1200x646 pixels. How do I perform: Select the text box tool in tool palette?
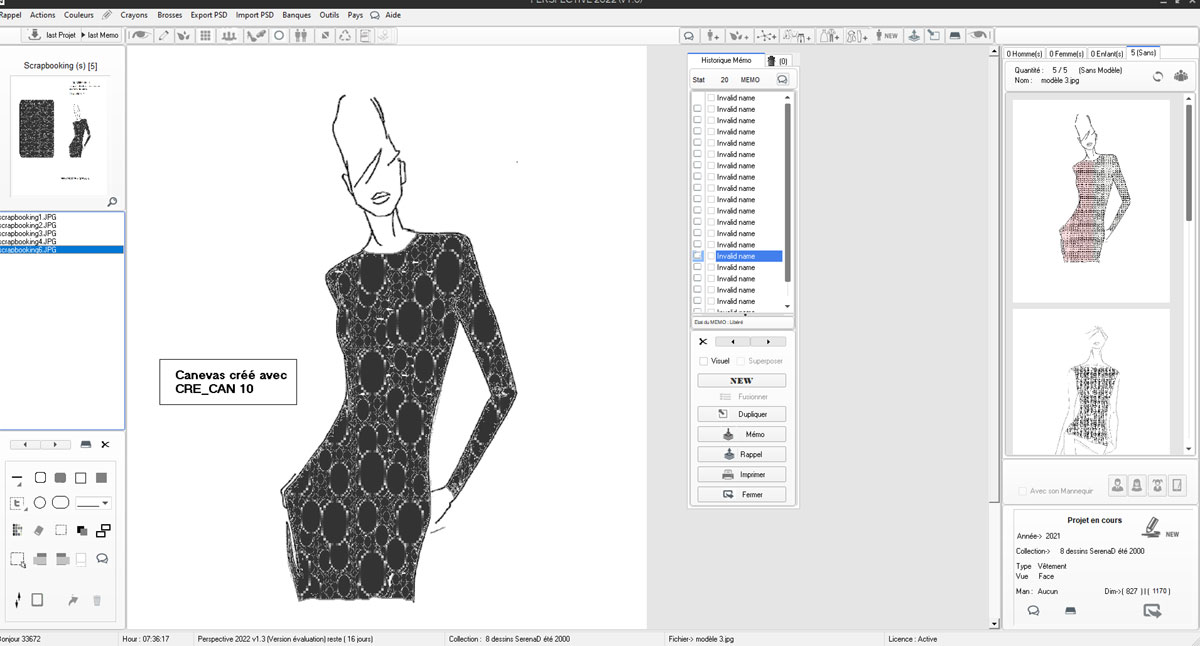click(18, 503)
